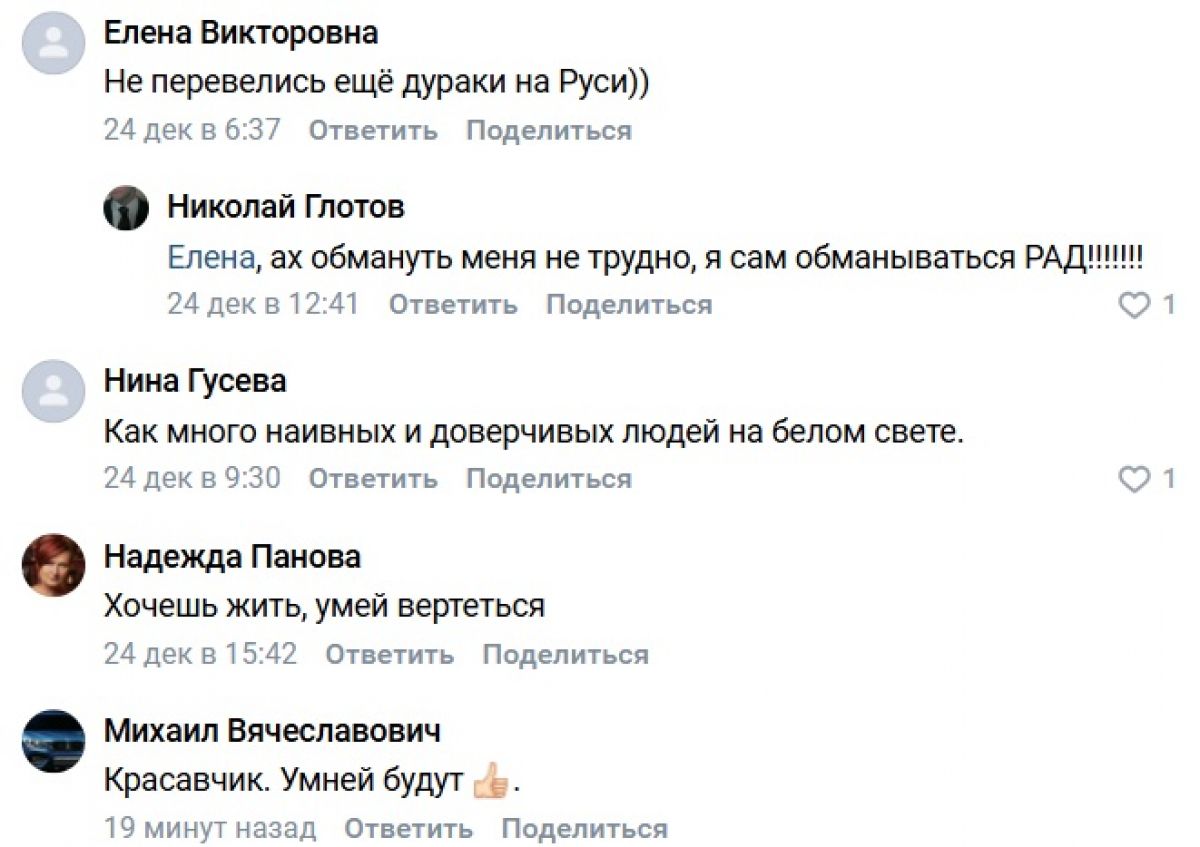Share Надежда Панова's comment
The height and width of the screenshot is (847, 1200).
(565, 655)
